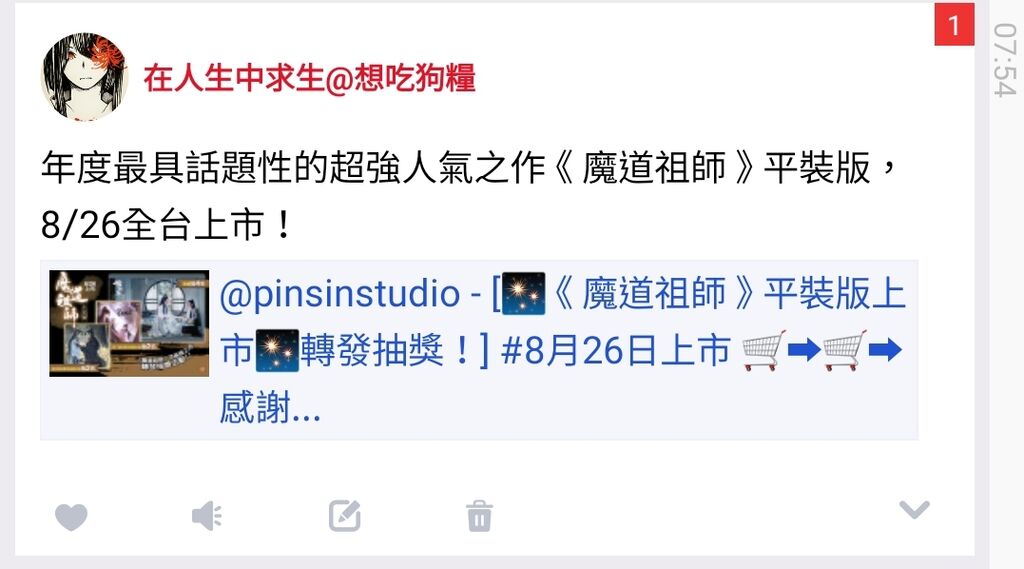This screenshot has width=1024, height=569.
Task: Open the poster's round avatar picture
Action: 84,77
